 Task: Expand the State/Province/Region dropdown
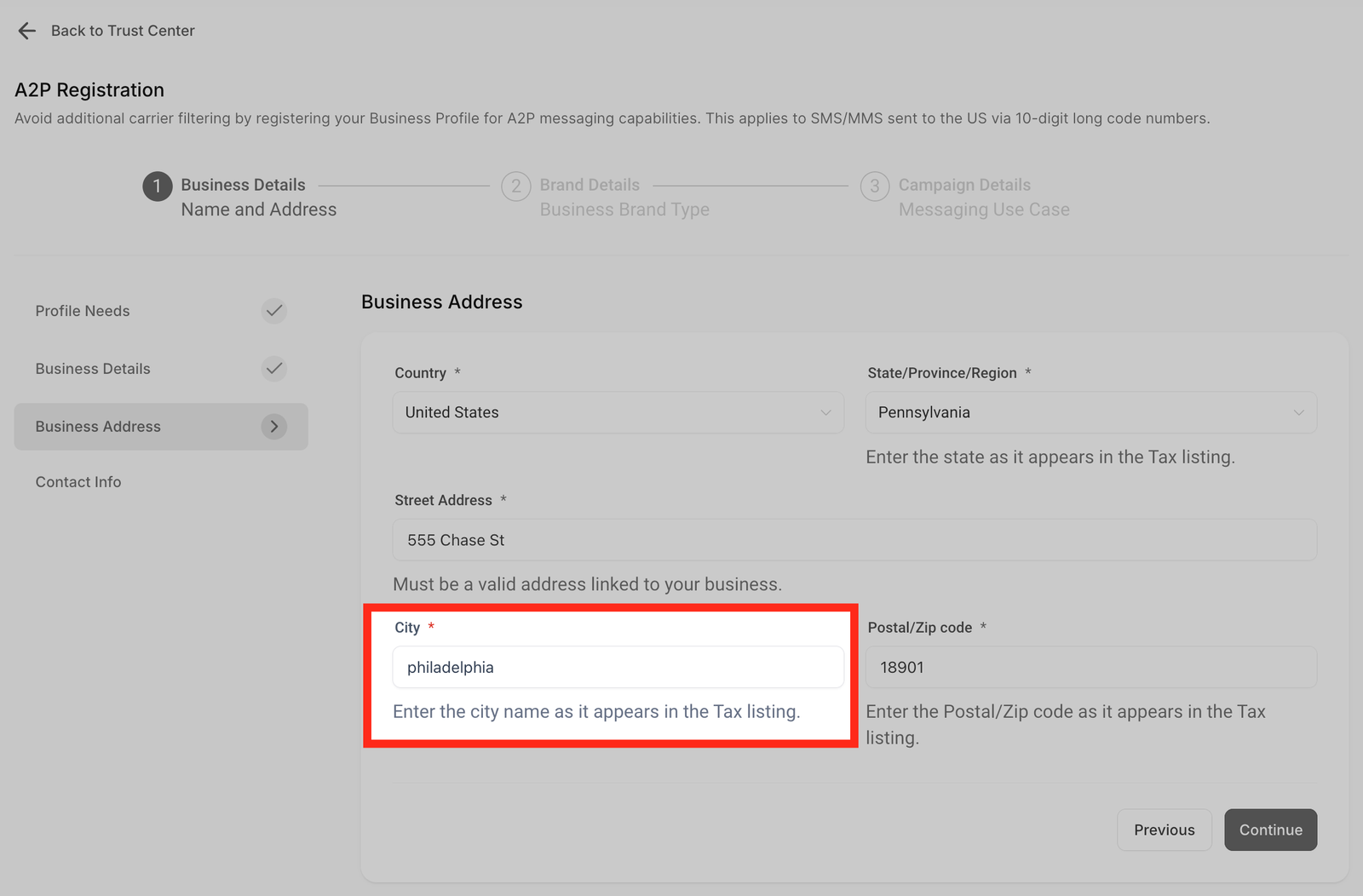(x=1090, y=412)
